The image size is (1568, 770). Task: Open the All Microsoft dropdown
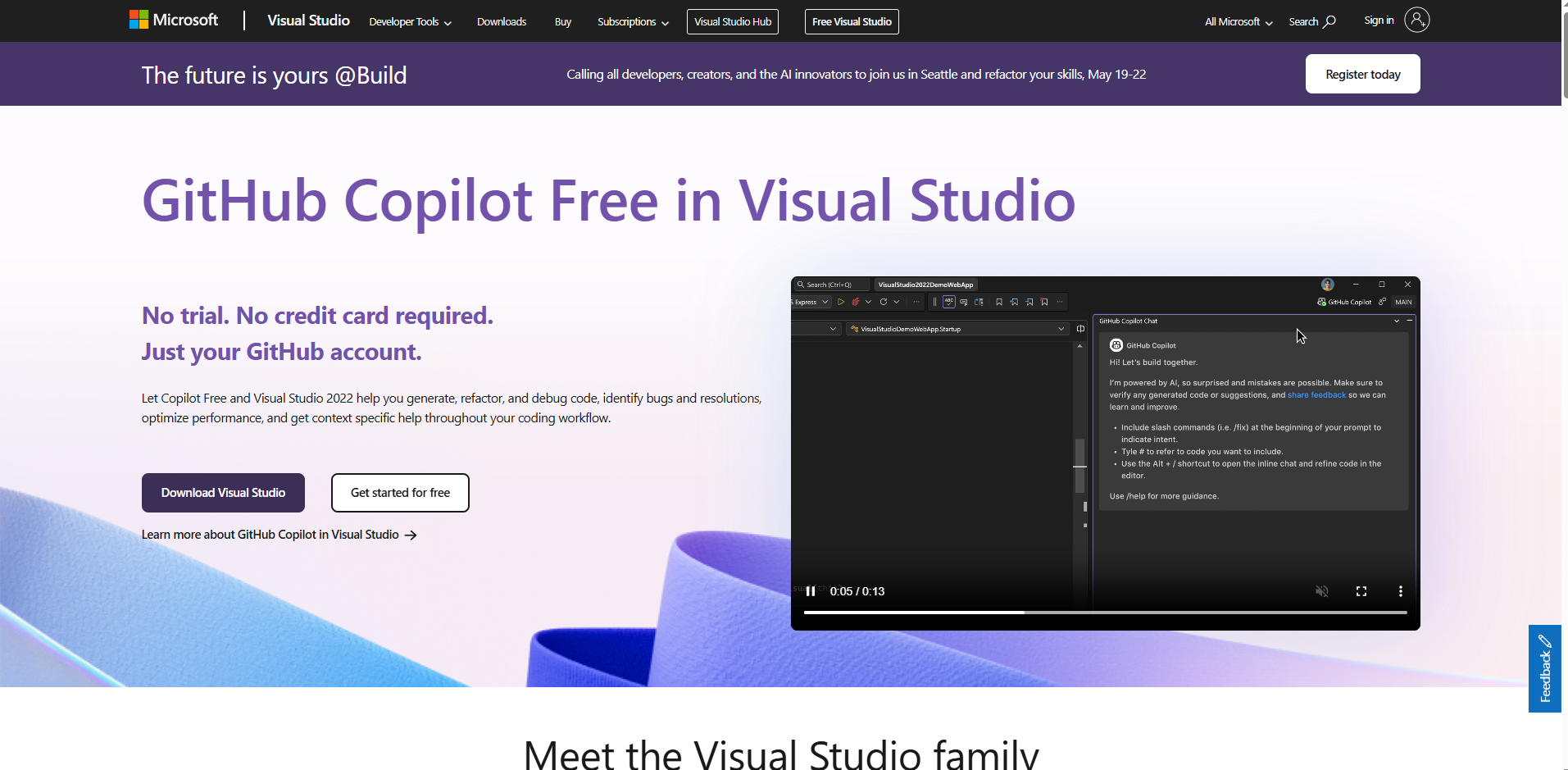(x=1238, y=22)
